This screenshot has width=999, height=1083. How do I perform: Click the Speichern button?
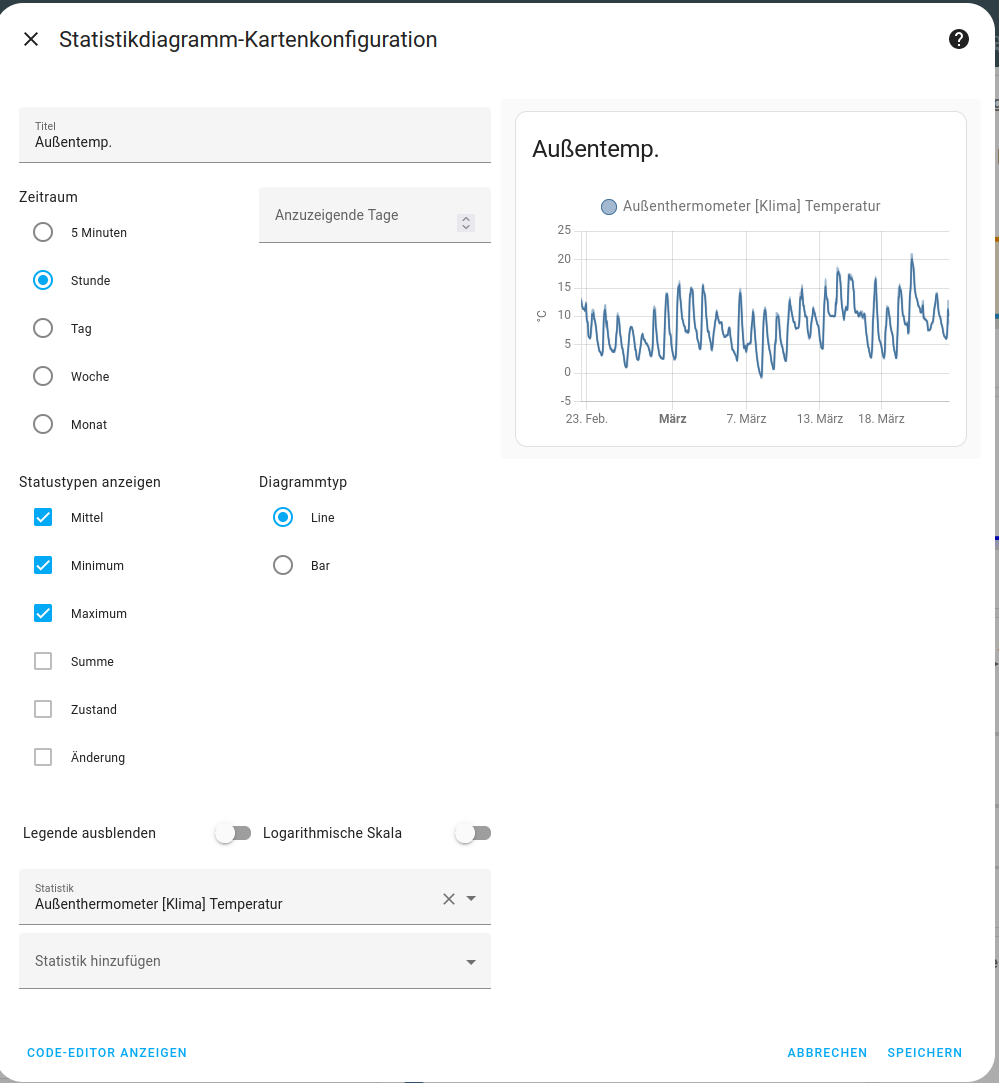pos(924,1053)
